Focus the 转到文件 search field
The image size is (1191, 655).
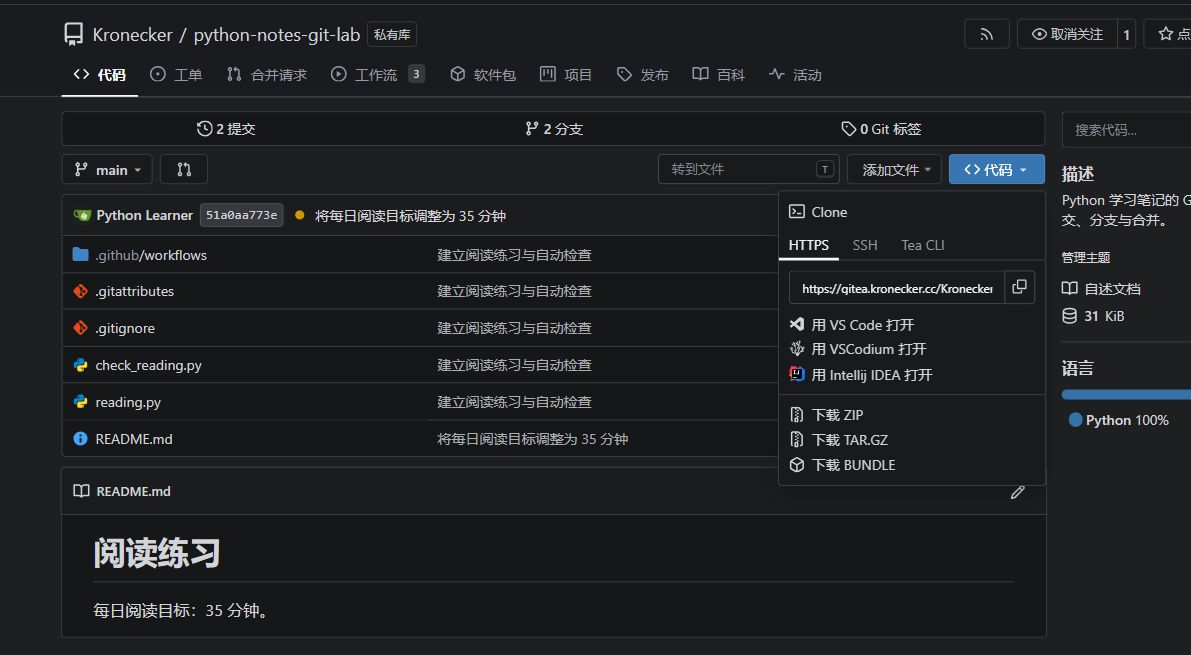click(748, 169)
